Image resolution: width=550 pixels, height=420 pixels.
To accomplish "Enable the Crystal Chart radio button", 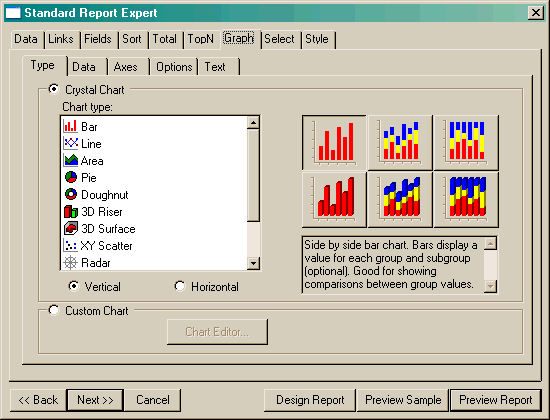I will click(54, 89).
